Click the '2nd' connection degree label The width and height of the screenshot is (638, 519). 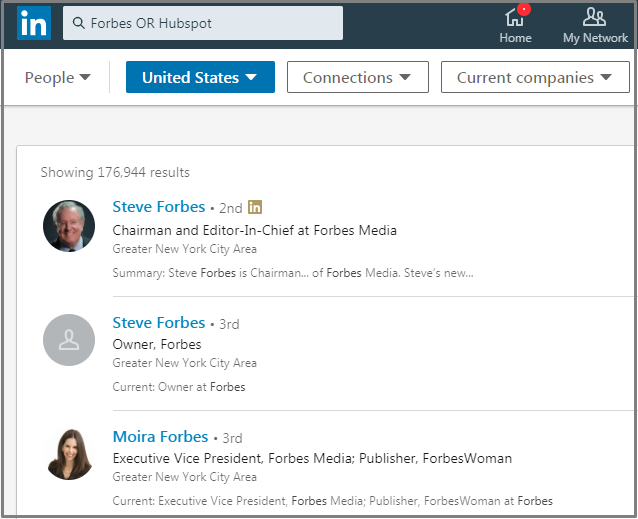pos(231,208)
